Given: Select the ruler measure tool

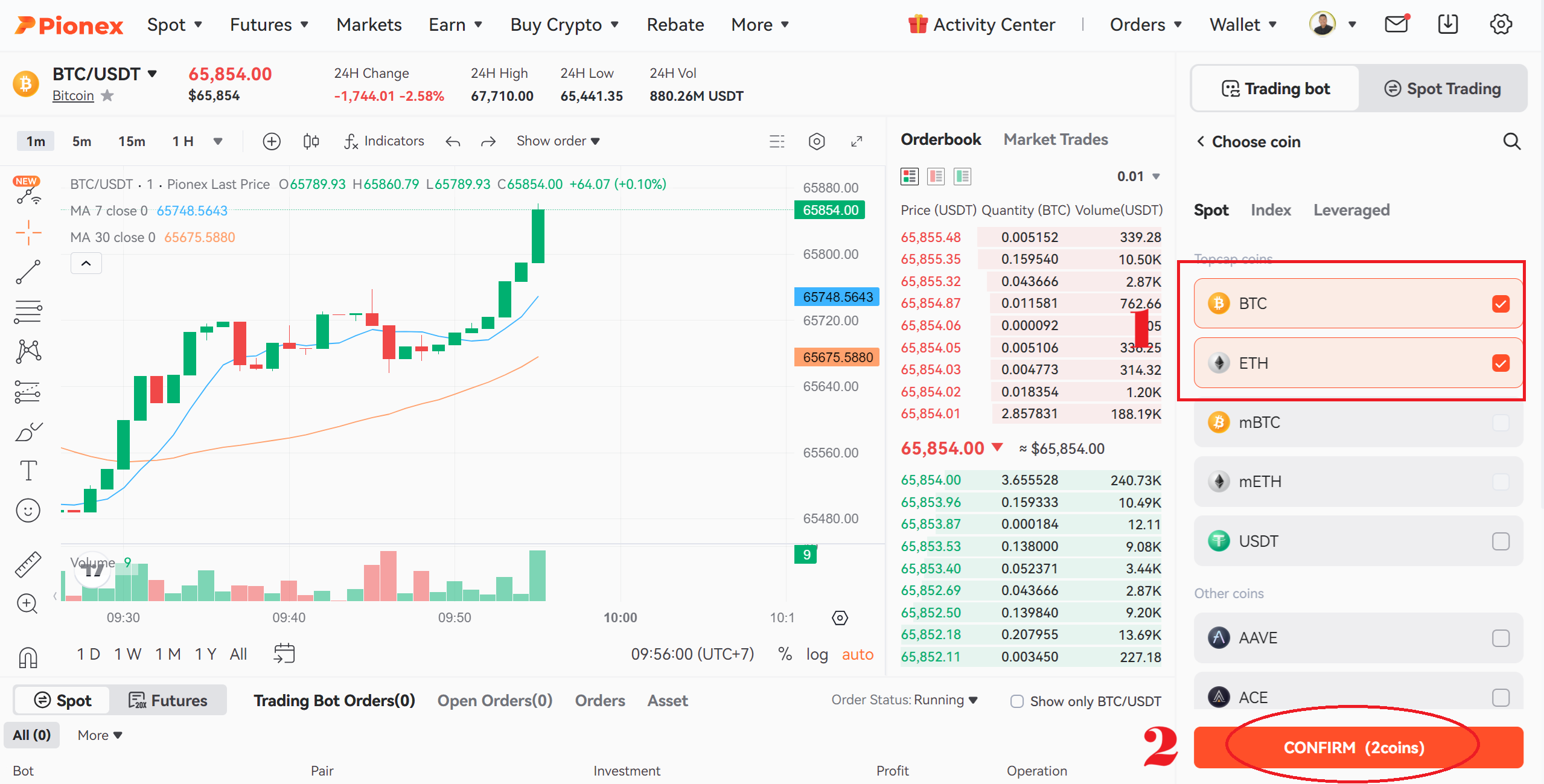Looking at the screenshot, I should (28, 564).
